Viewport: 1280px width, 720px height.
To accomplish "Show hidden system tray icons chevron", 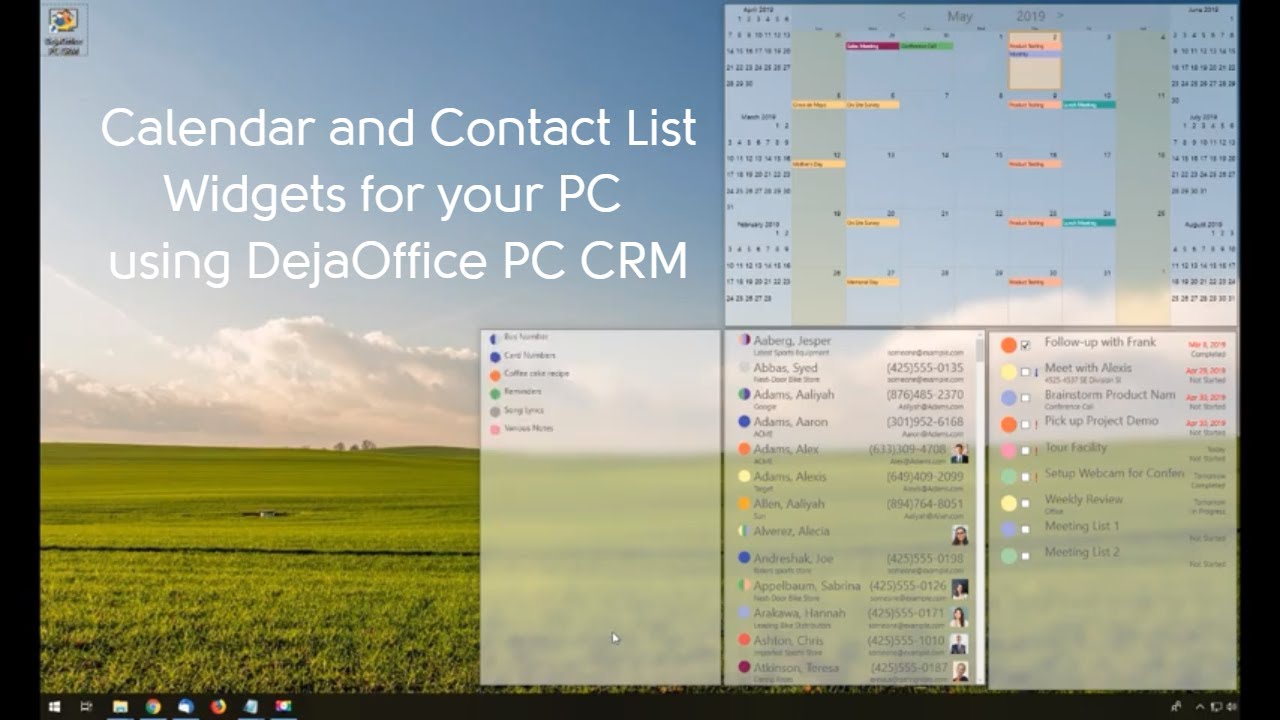I will [x=1200, y=706].
